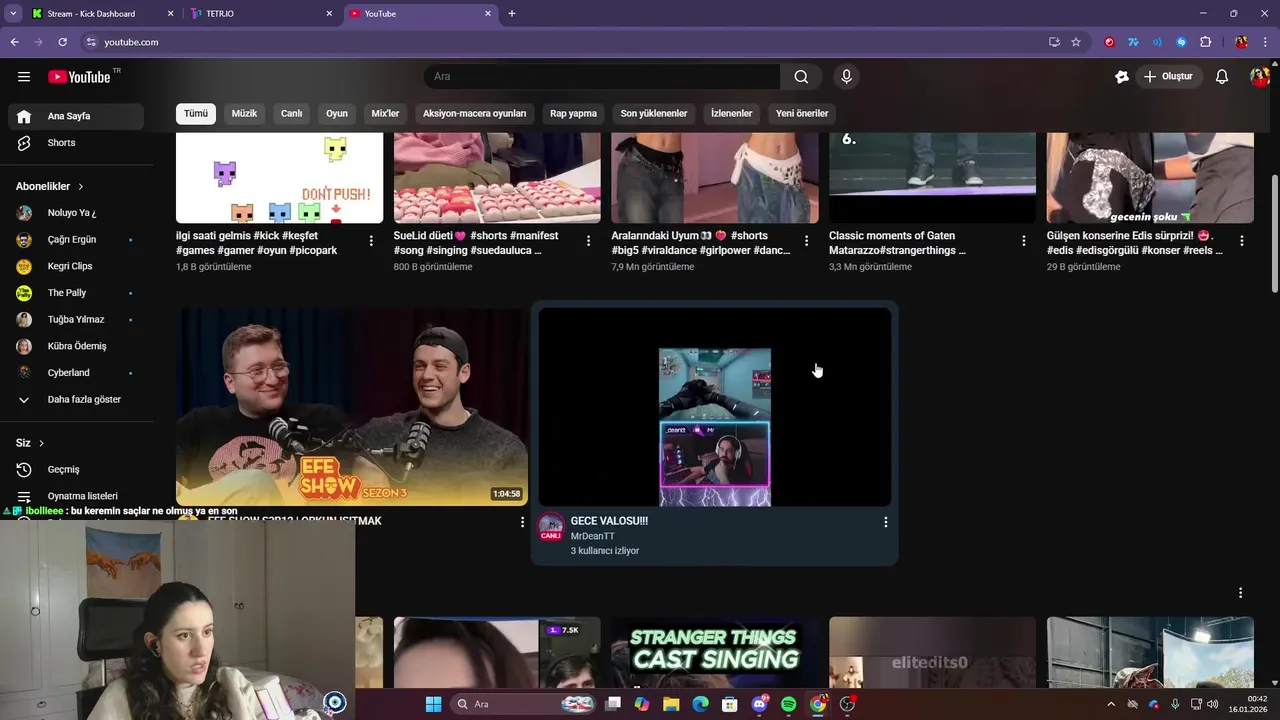This screenshot has height=720, width=1280.
Task: Open the Stranger Things Cast Singing thumbnail
Action: (x=715, y=652)
